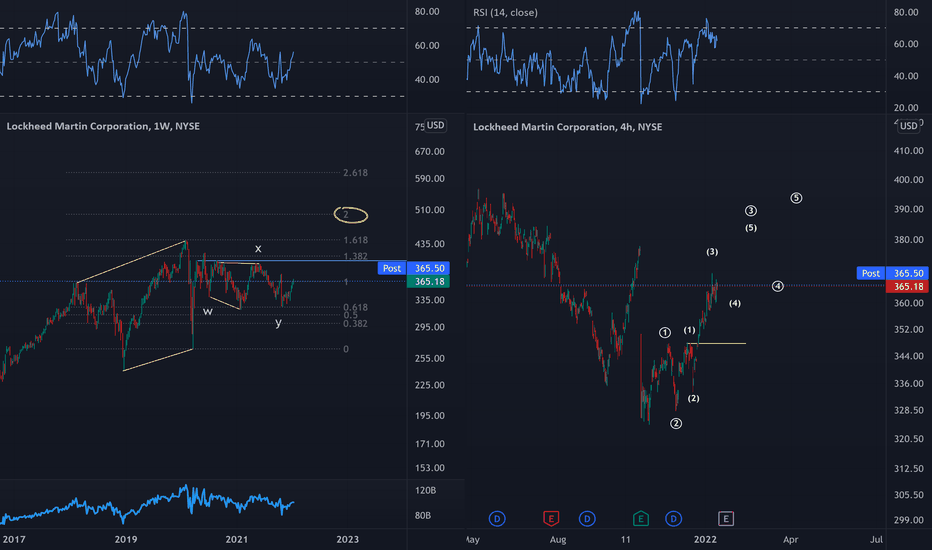Open the RSI (14, close) indicator legend
932x550 pixels.
pyautogui.click(x=505, y=12)
